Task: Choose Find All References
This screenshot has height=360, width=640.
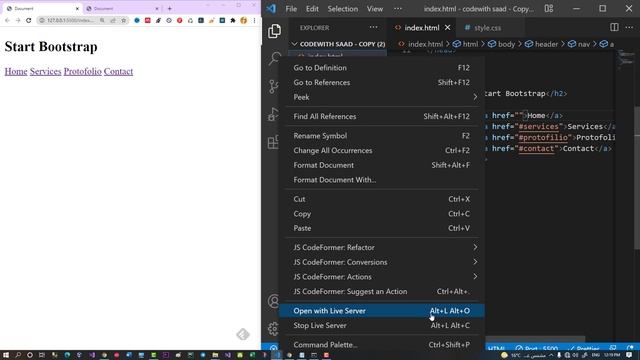Action: tap(382, 116)
